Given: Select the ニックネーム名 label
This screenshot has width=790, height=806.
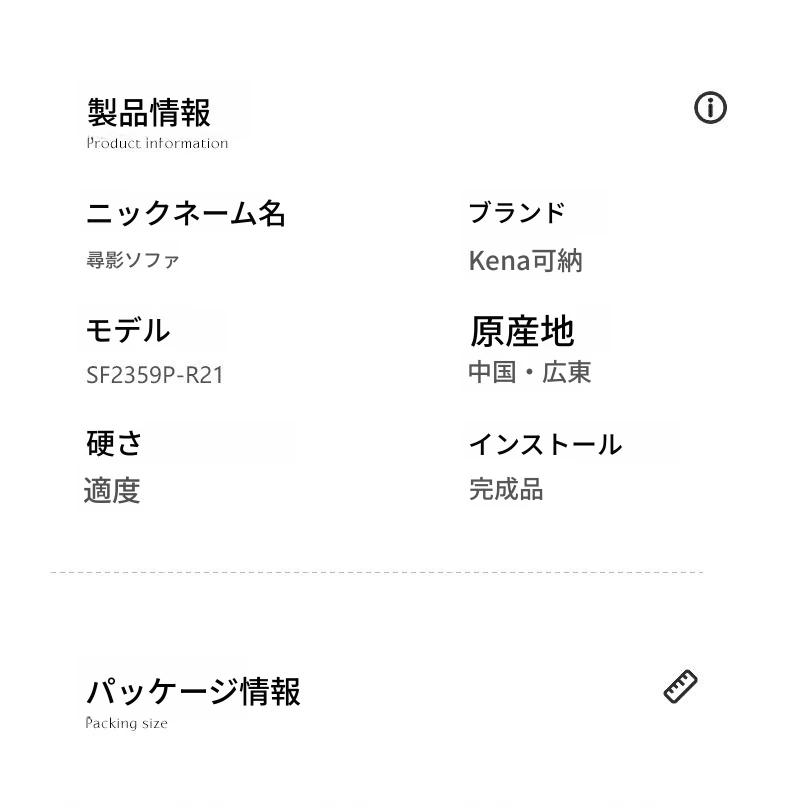Looking at the screenshot, I should (x=186, y=213).
